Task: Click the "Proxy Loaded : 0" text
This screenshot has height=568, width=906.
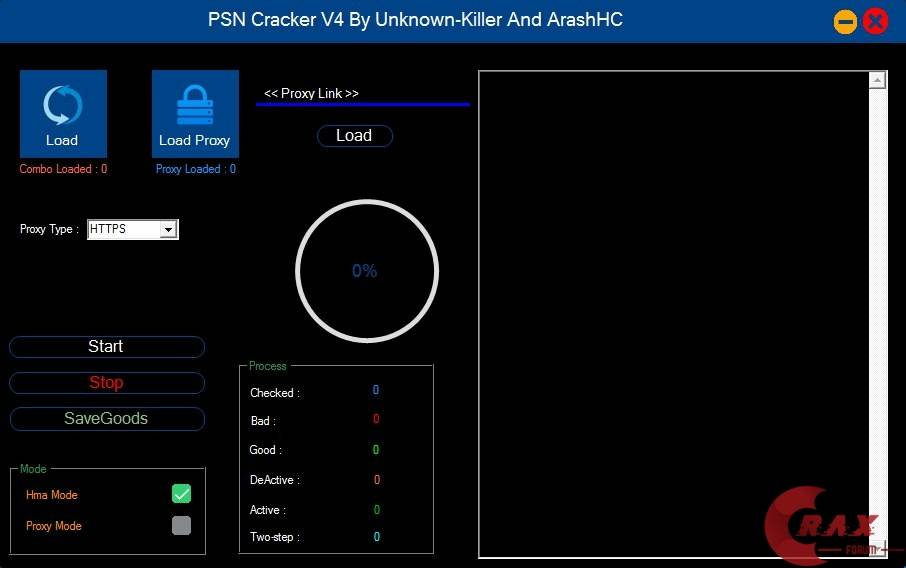Action: click(195, 169)
